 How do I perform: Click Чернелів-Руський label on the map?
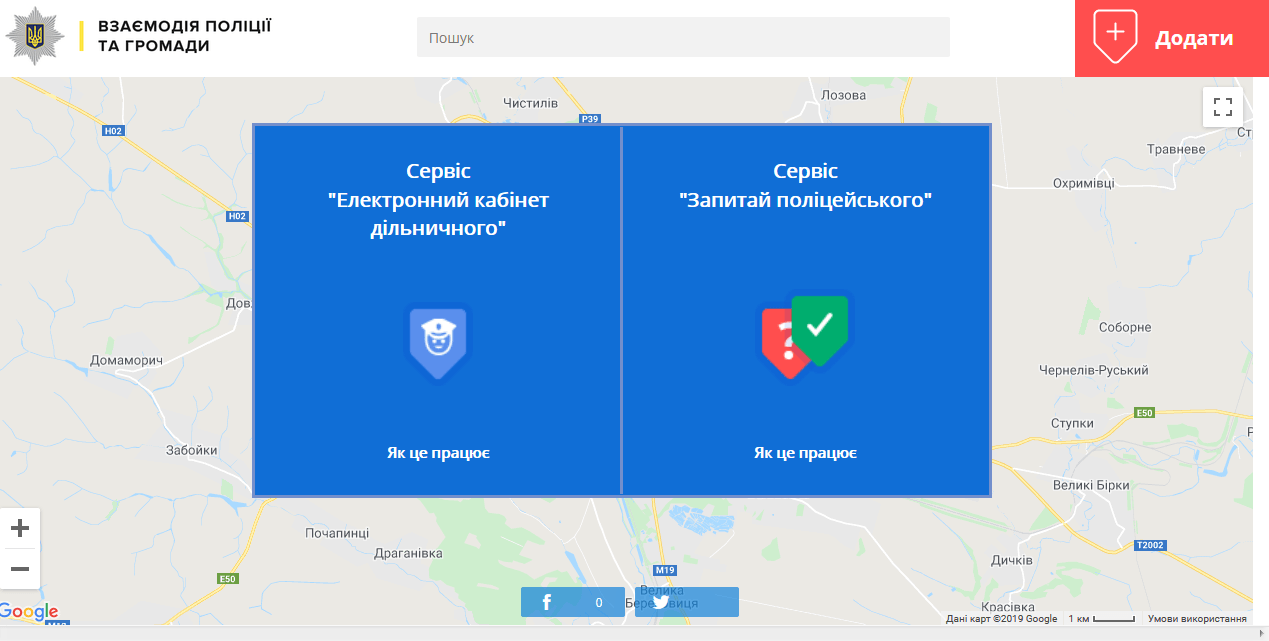pos(1093,370)
